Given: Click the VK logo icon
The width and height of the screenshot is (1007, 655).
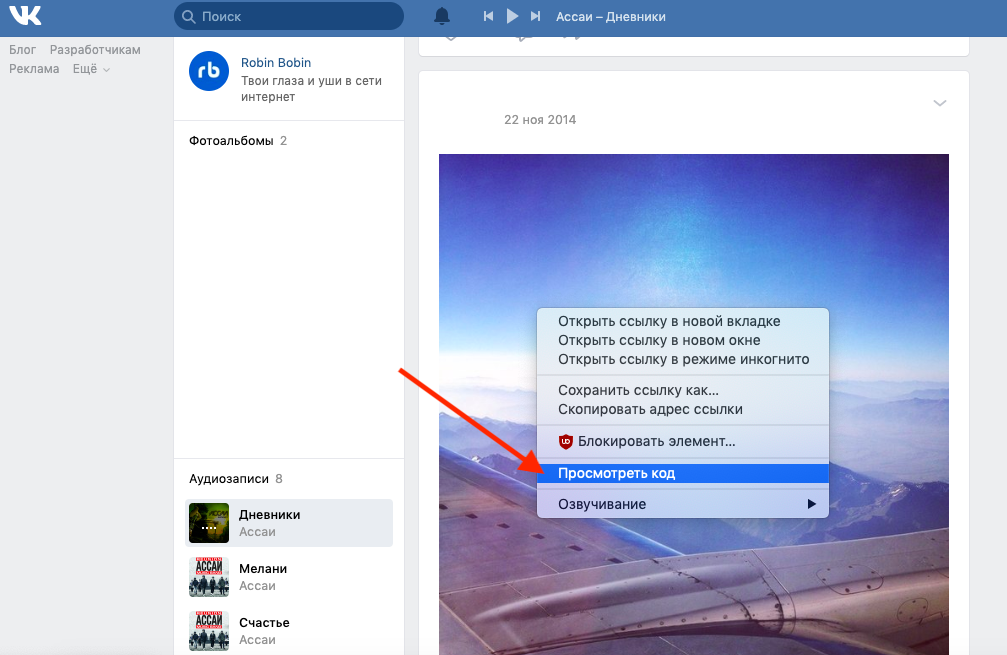Looking at the screenshot, I should click(x=26, y=16).
